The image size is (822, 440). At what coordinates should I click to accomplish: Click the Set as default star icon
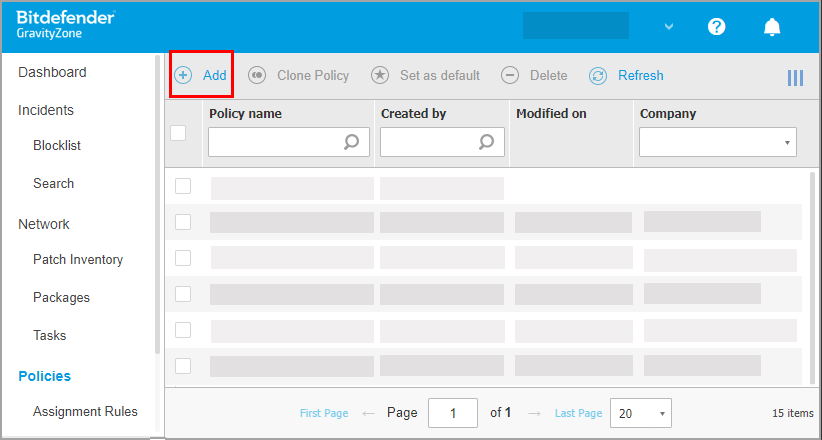[380, 75]
